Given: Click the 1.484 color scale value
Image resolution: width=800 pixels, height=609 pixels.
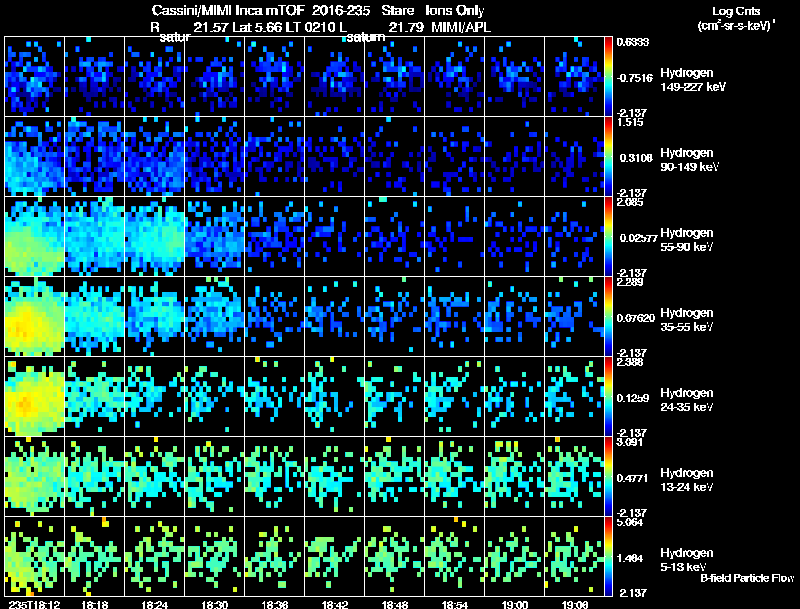Looking at the screenshot, I should point(630,559).
